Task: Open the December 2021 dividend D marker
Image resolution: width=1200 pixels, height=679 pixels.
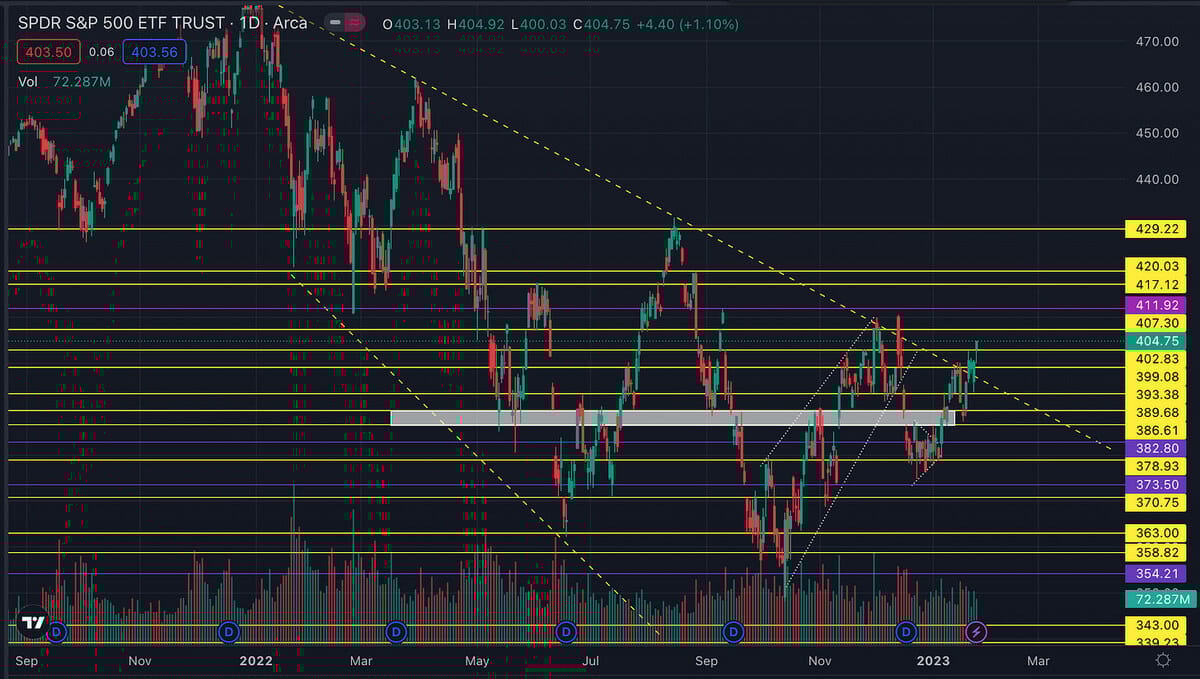Action: (228, 631)
